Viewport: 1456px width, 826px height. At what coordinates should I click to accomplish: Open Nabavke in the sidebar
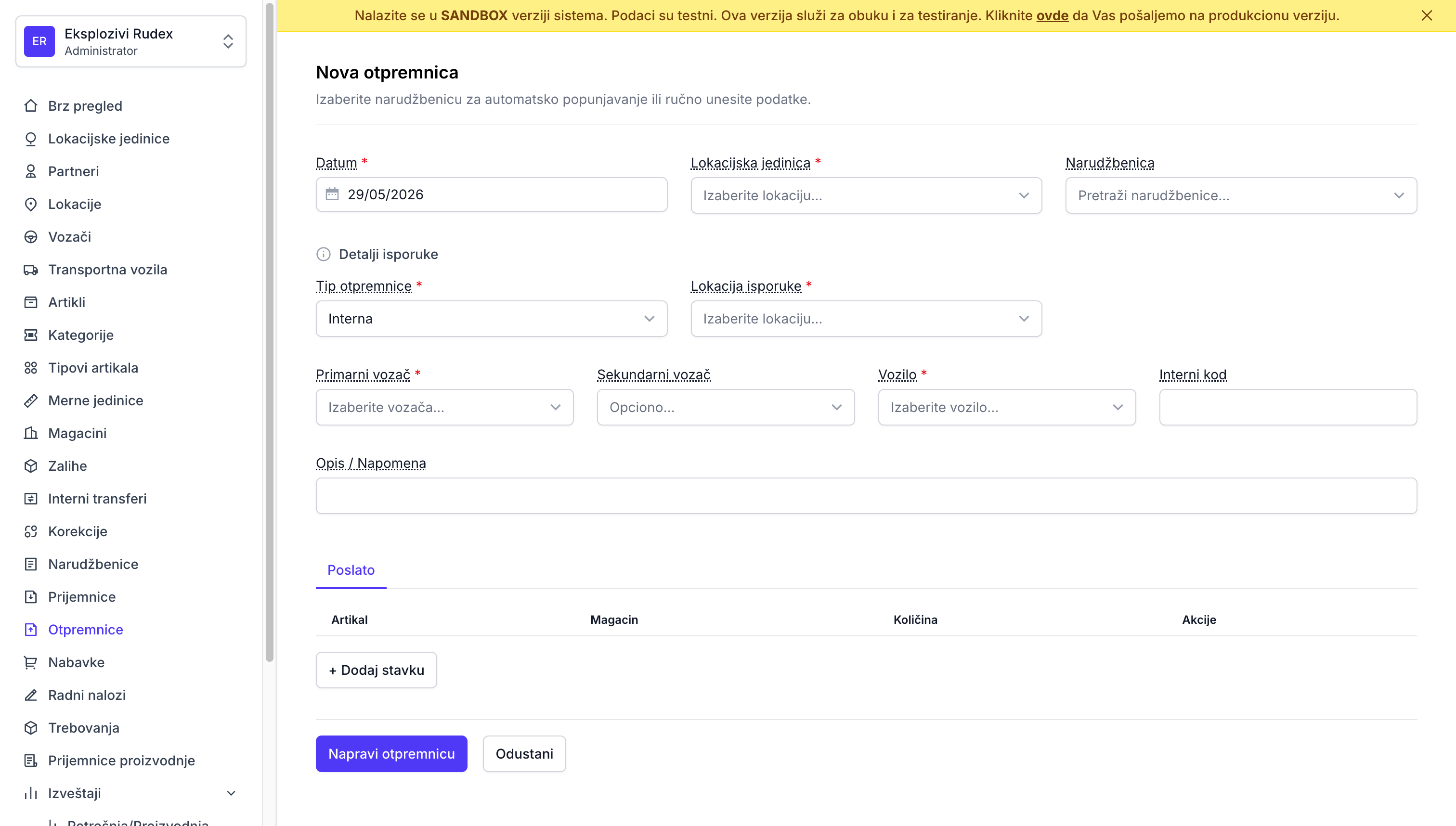(76, 662)
